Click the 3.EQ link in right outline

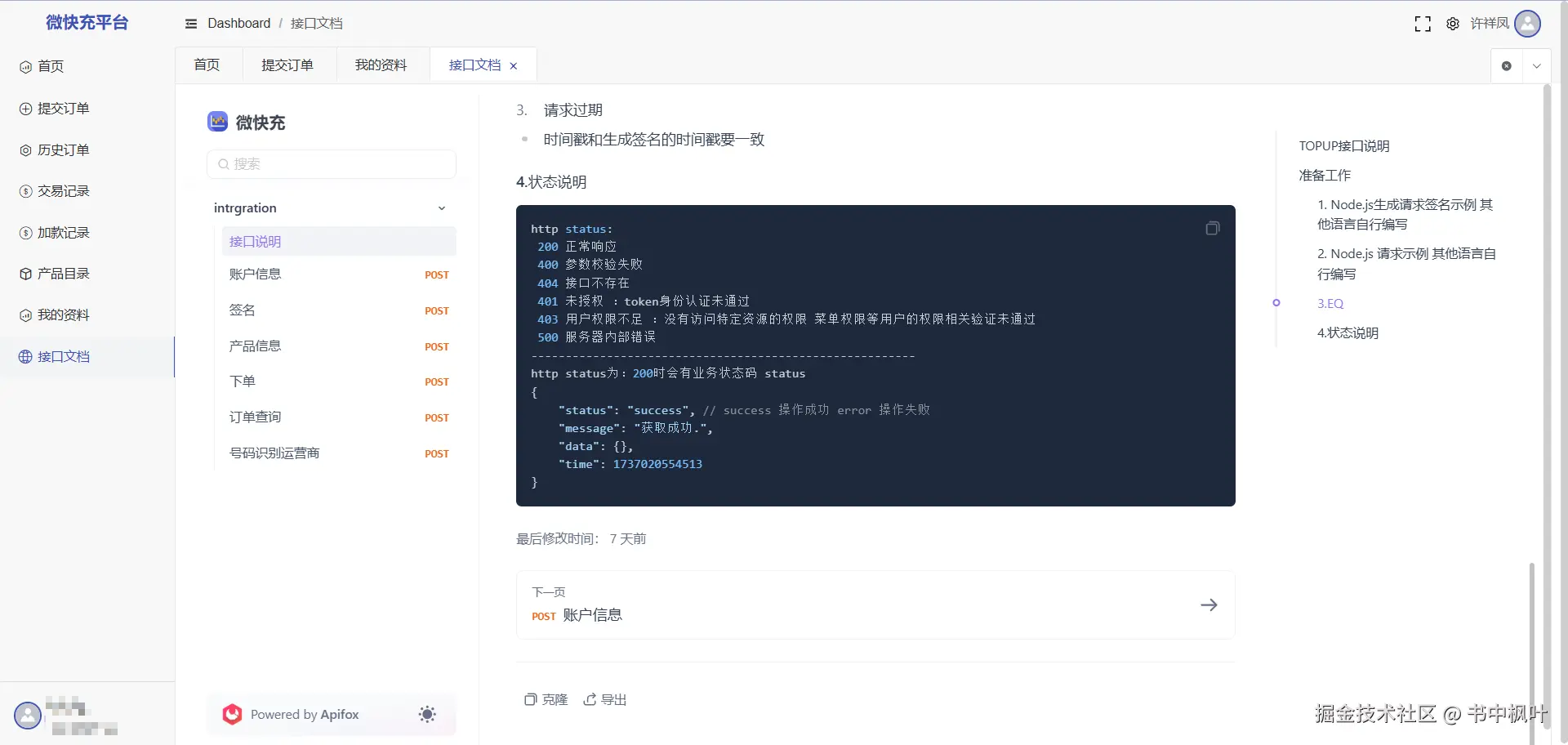coord(1330,303)
